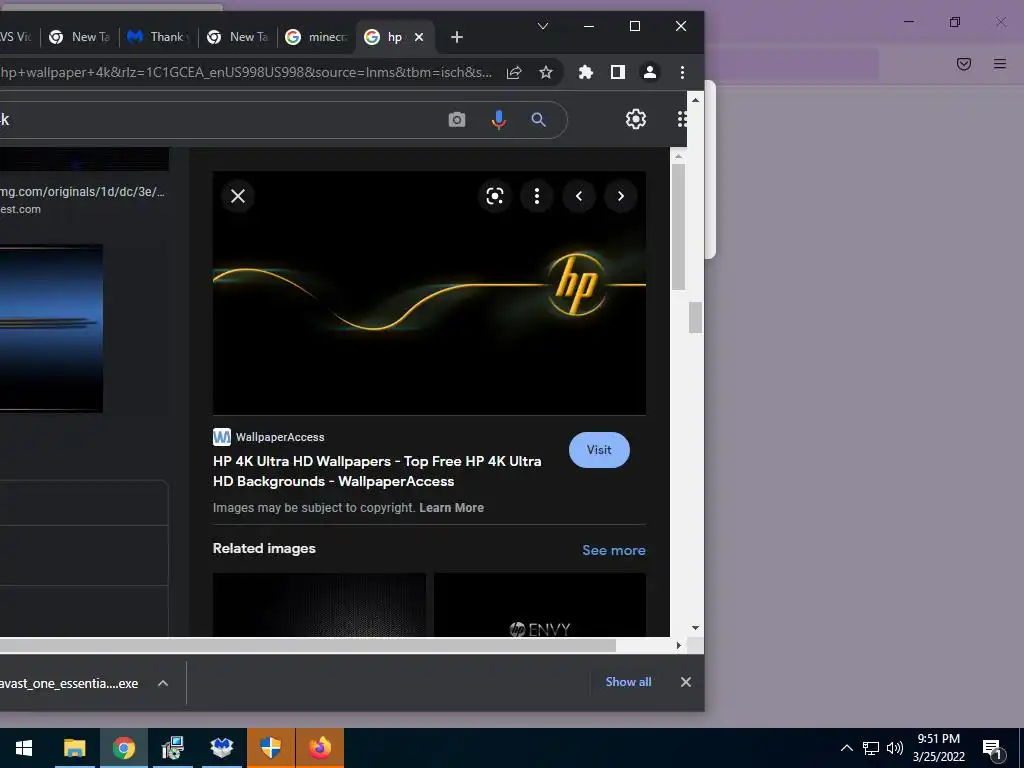Open Google quick settings gear

[x=636, y=119]
